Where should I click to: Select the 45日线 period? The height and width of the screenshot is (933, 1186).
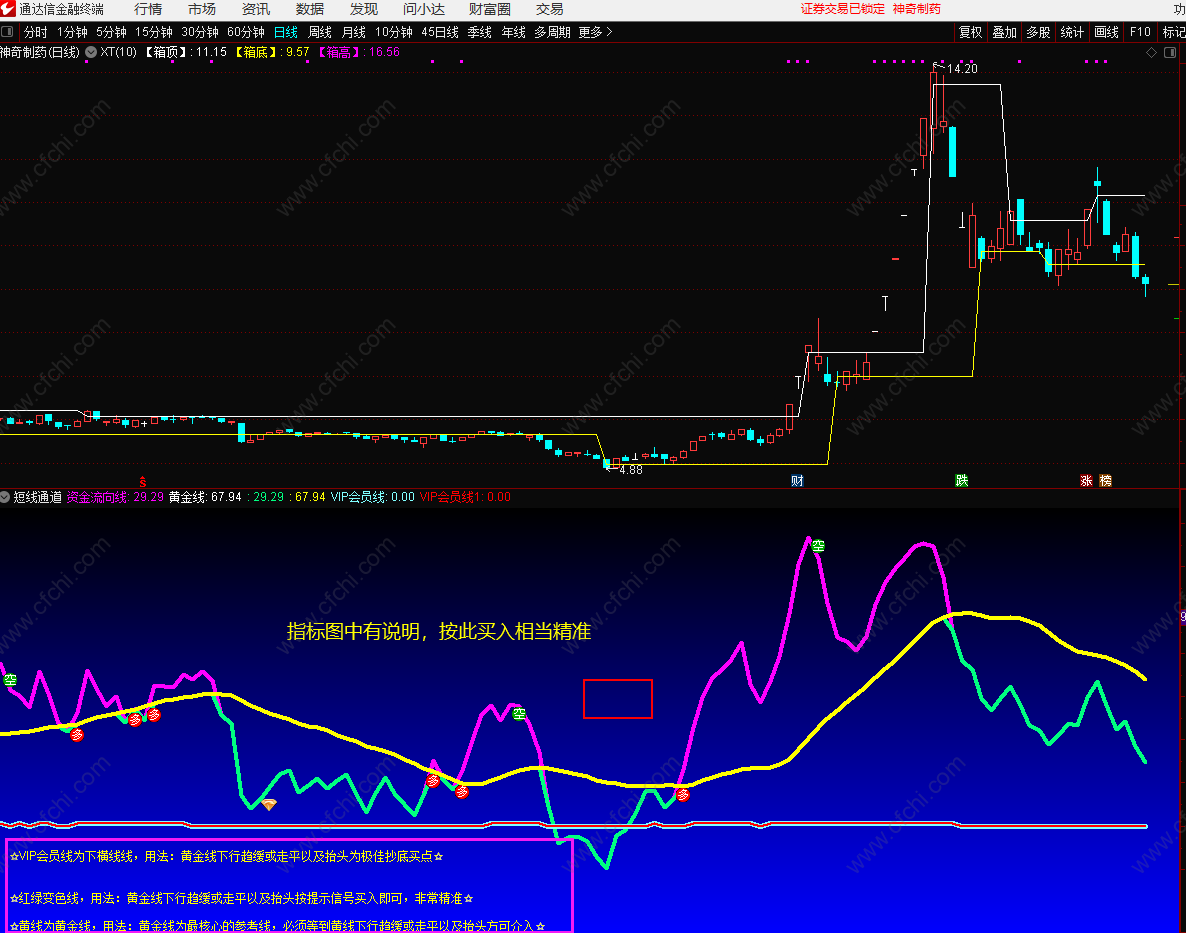(x=440, y=32)
